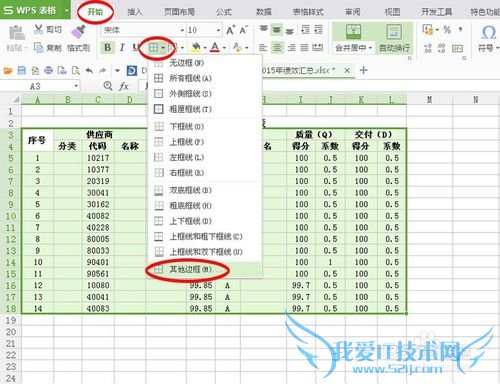This screenshot has height=384, width=500.
Task: Select the Format Painter (格式刷) brush
Action: click(x=78, y=31)
